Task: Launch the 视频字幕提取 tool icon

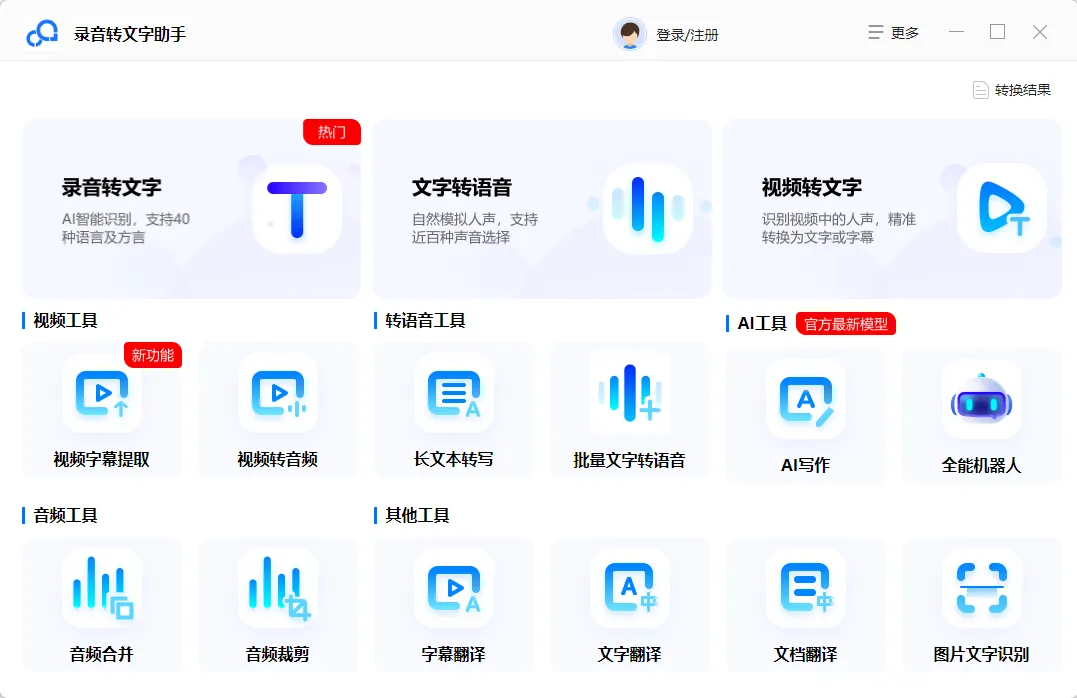Action: pyautogui.click(x=102, y=393)
